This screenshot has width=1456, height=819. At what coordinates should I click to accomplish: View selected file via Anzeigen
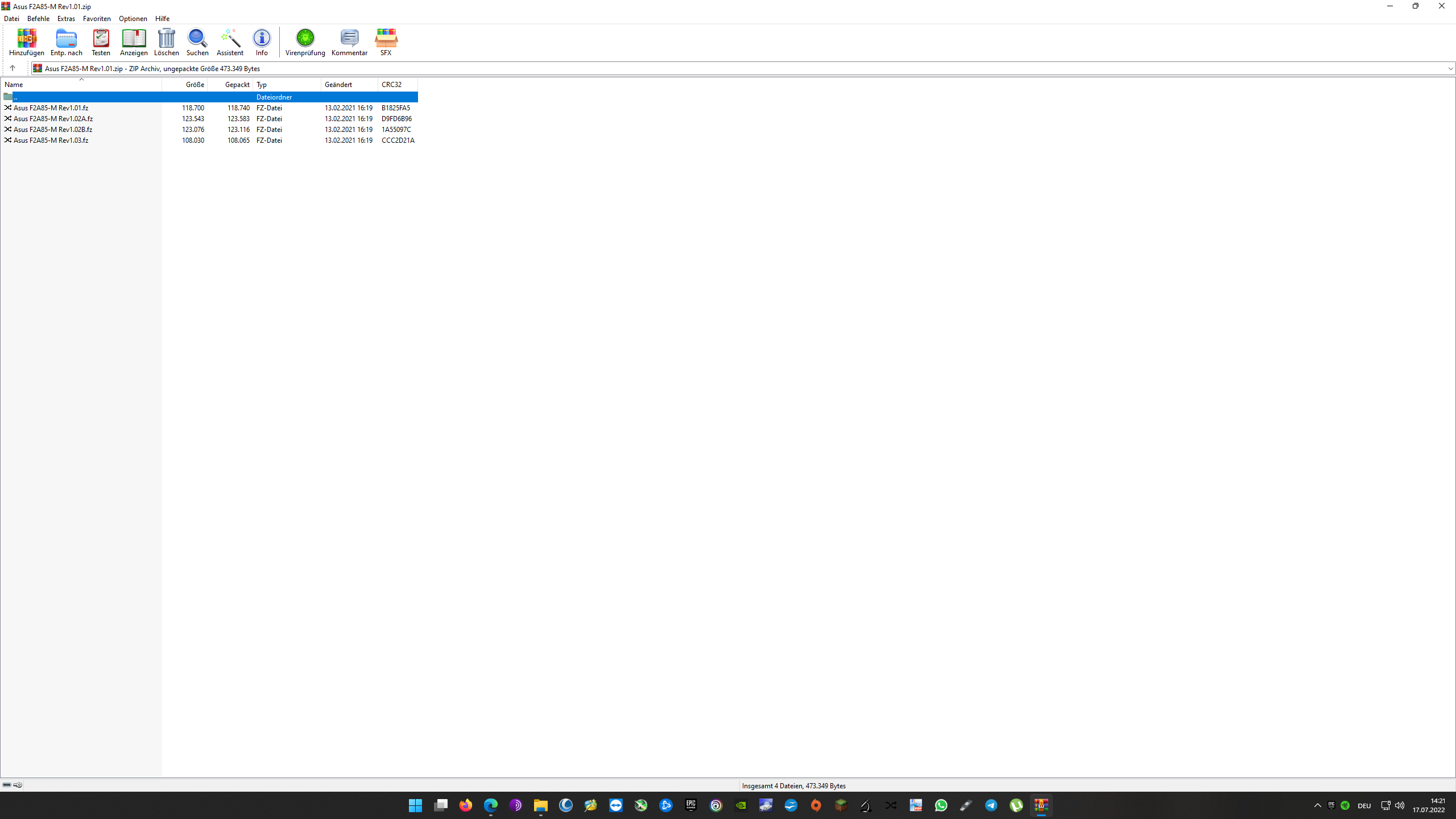click(134, 42)
